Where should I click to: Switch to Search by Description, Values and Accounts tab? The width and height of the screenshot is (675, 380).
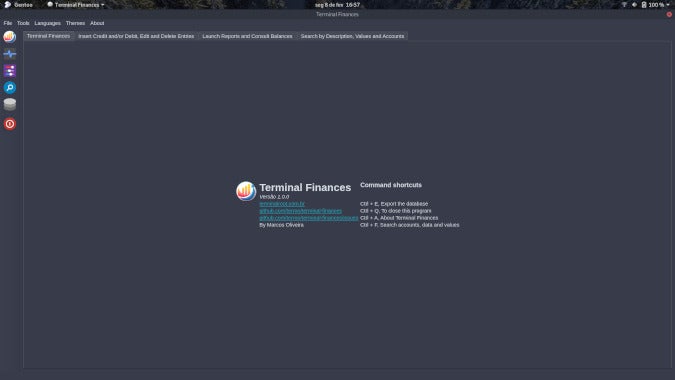352,36
